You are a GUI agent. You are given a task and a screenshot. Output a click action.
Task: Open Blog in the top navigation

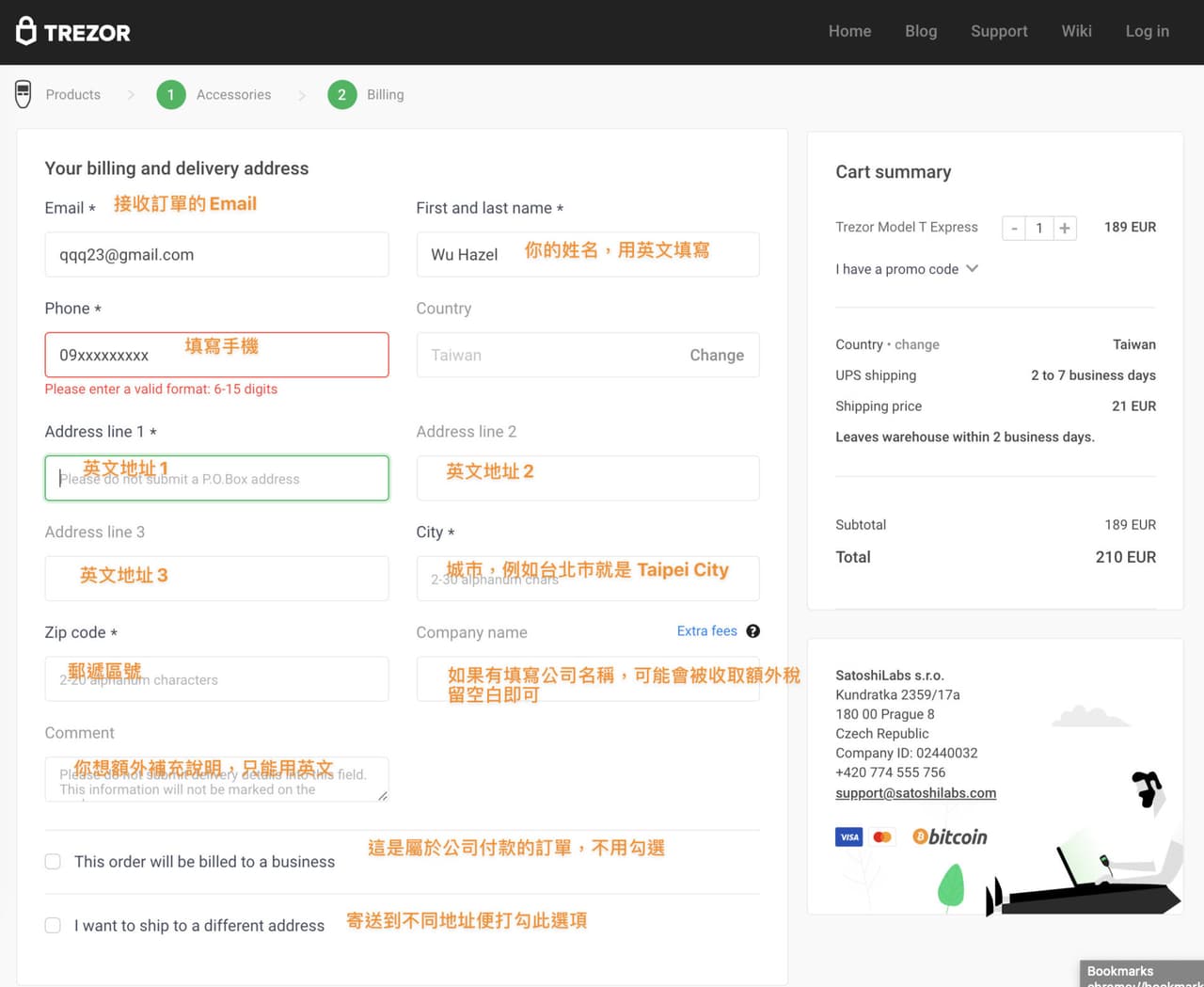tap(921, 31)
